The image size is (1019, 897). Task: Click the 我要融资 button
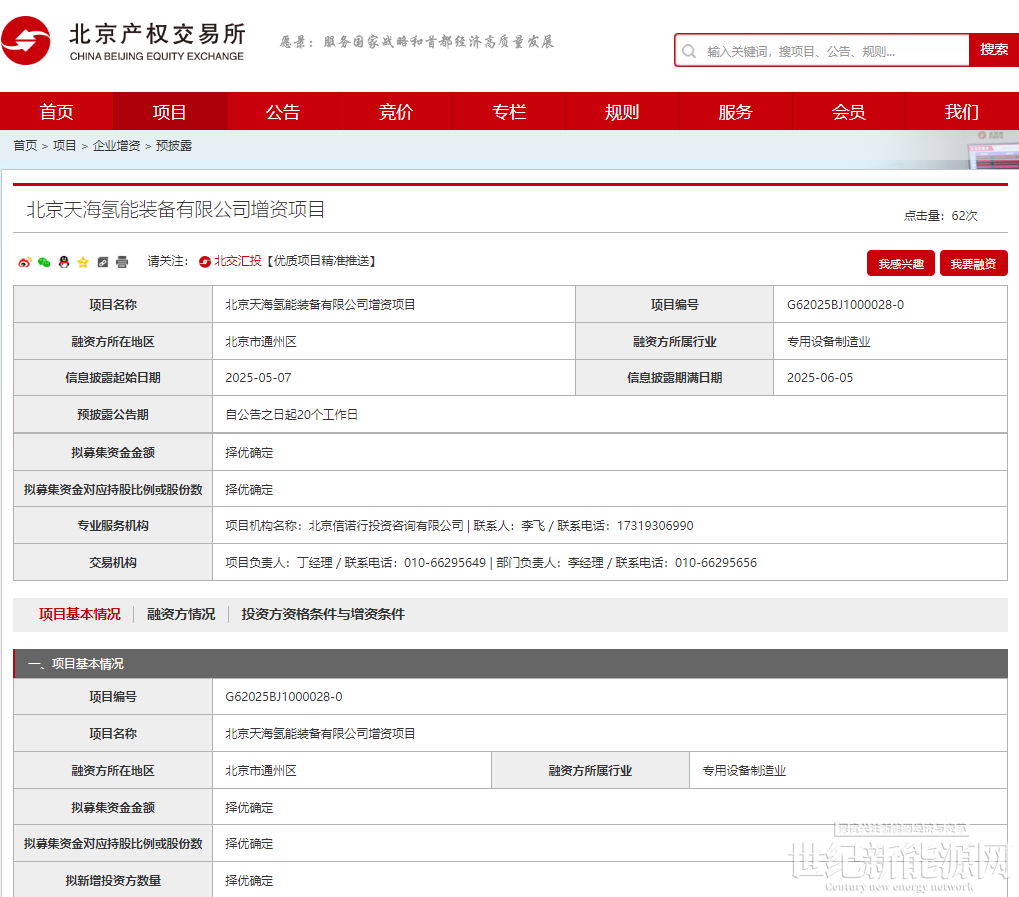(974, 263)
